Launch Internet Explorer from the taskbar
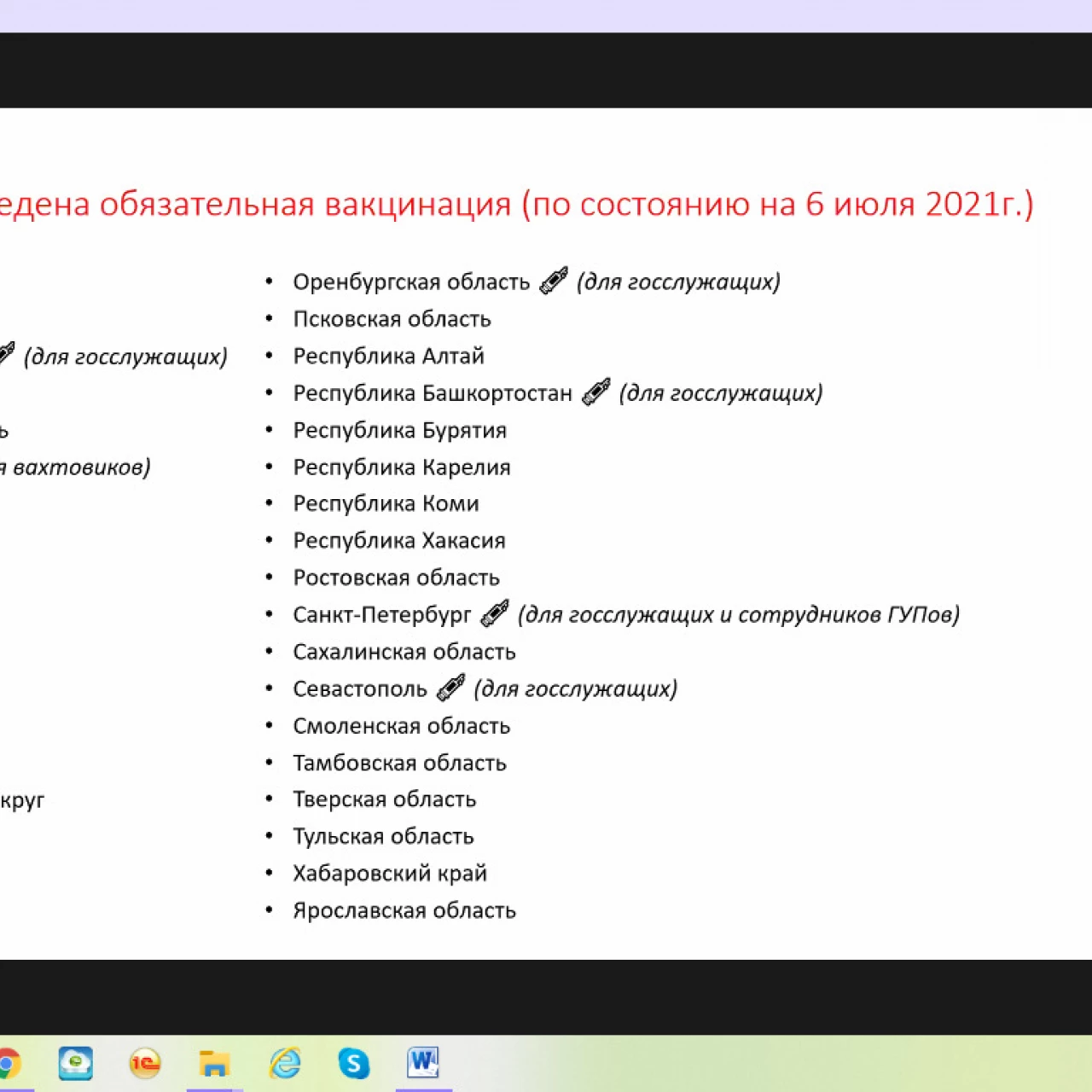1092x1092 pixels. tap(285, 1063)
